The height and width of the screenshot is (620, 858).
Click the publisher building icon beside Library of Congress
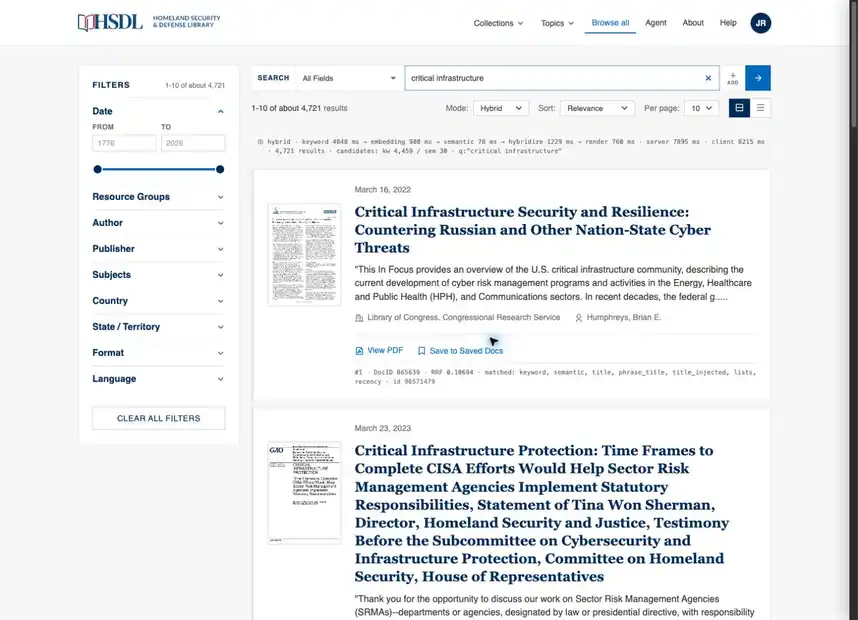(x=359, y=318)
